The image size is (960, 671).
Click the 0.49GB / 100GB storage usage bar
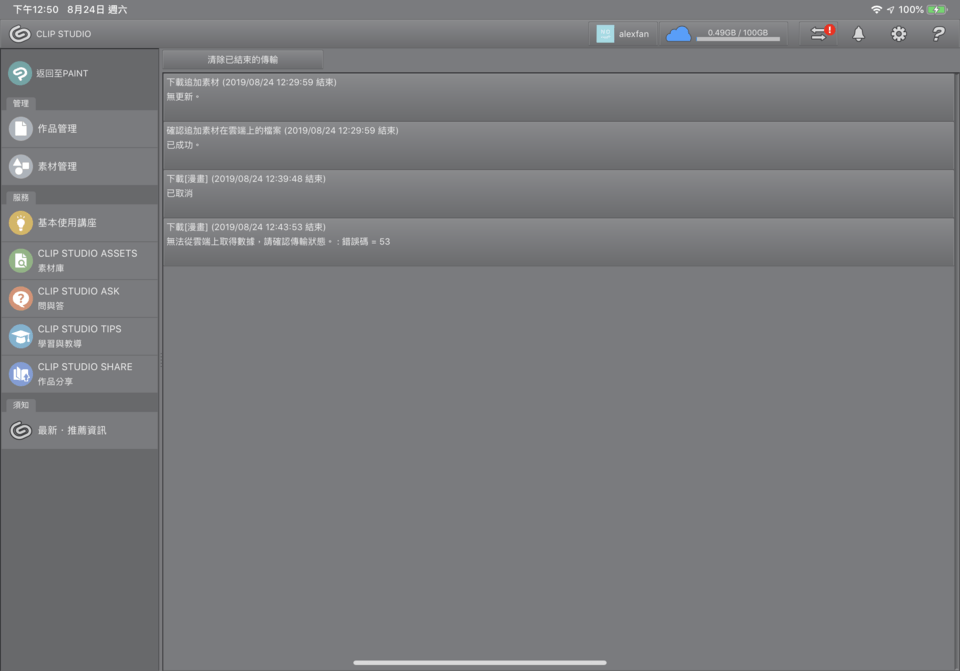[738, 35]
